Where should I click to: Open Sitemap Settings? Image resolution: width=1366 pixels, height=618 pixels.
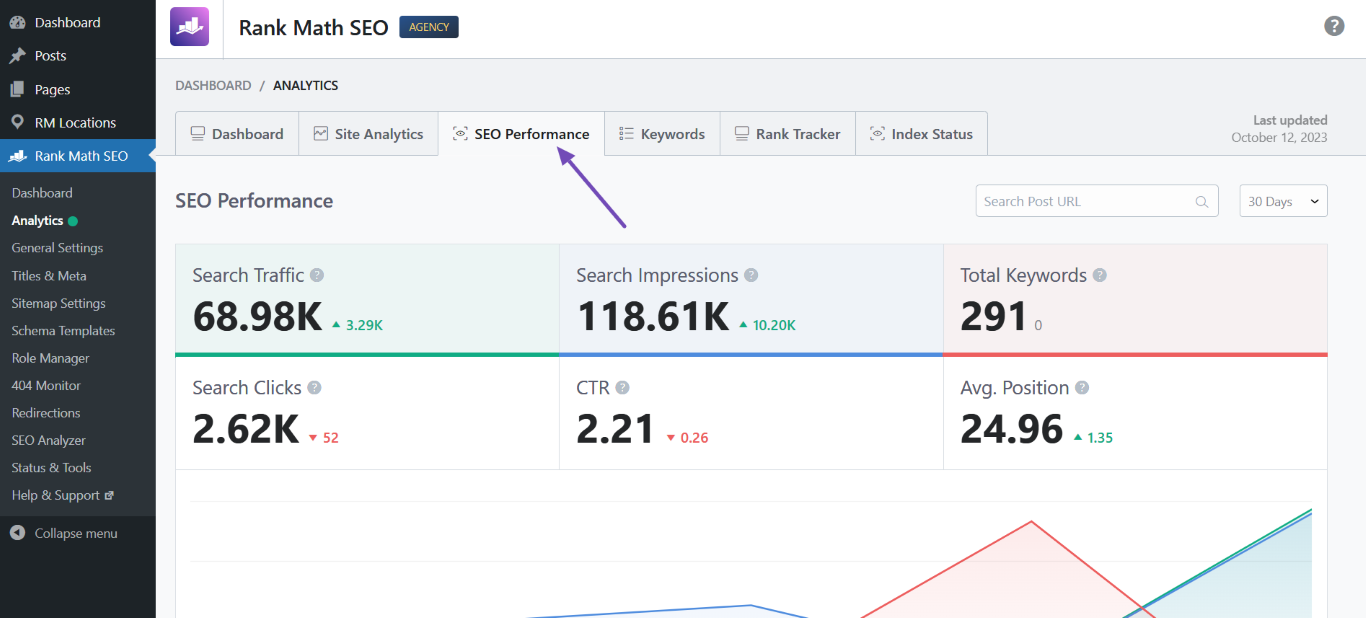[x=58, y=303]
